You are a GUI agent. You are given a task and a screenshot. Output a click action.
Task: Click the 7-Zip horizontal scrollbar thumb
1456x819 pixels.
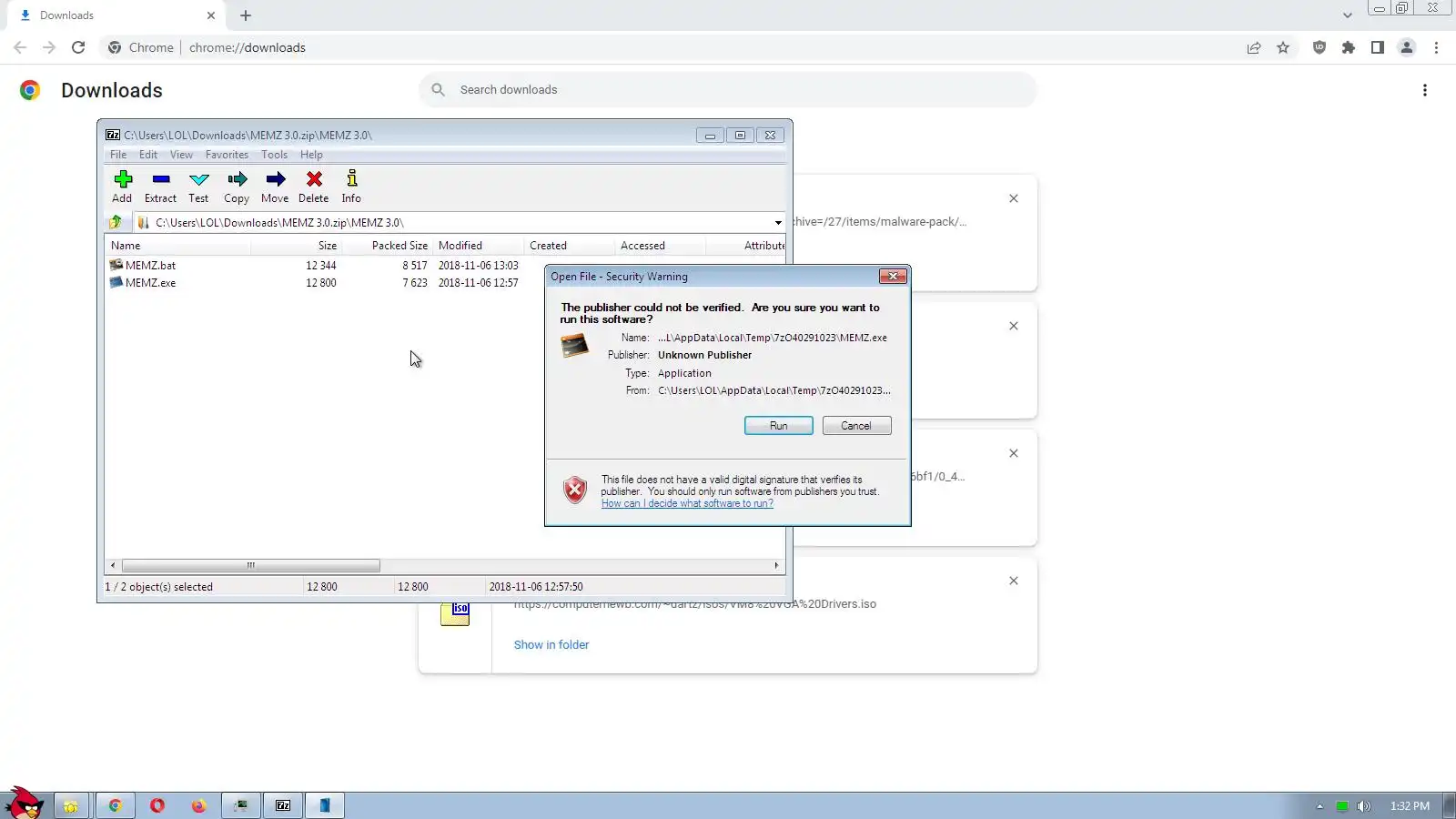(251, 565)
